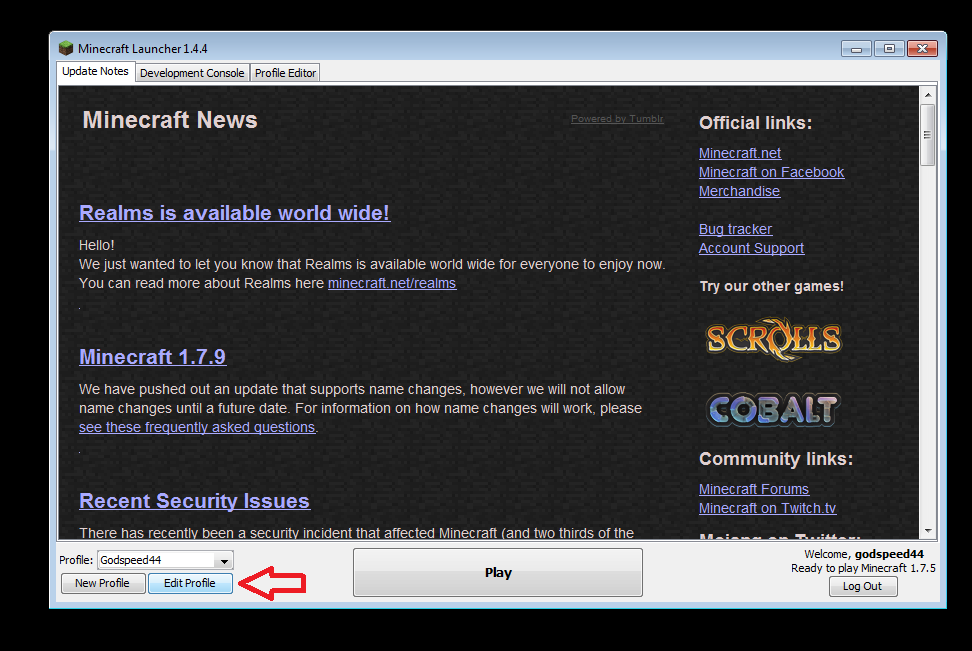Minimize the Minecraft Launcher window
The width and height of the screenshot is (972, 651).
pyautogui.click(x=856, y=48)
